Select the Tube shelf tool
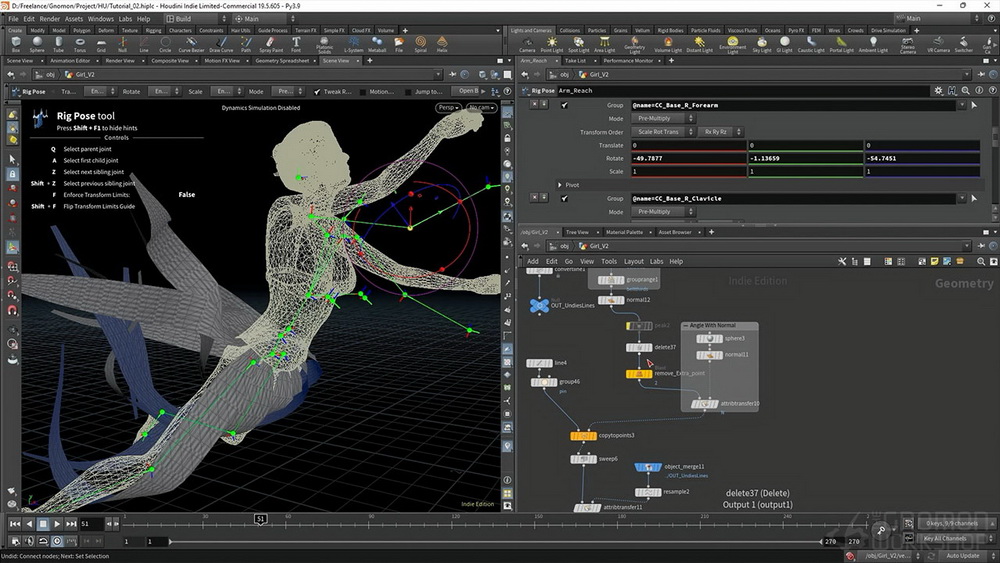This screenshot has height=563, width=1000. point(58,44)
